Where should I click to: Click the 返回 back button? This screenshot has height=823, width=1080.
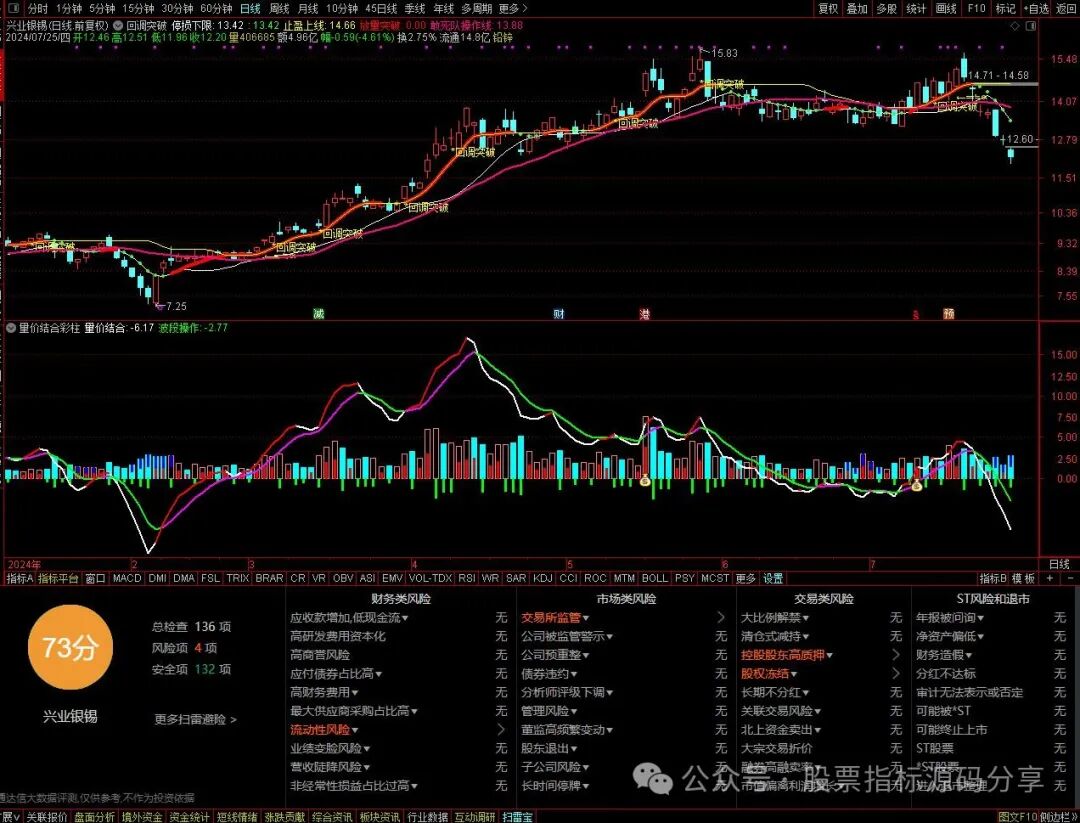[x=1066, y=8]
